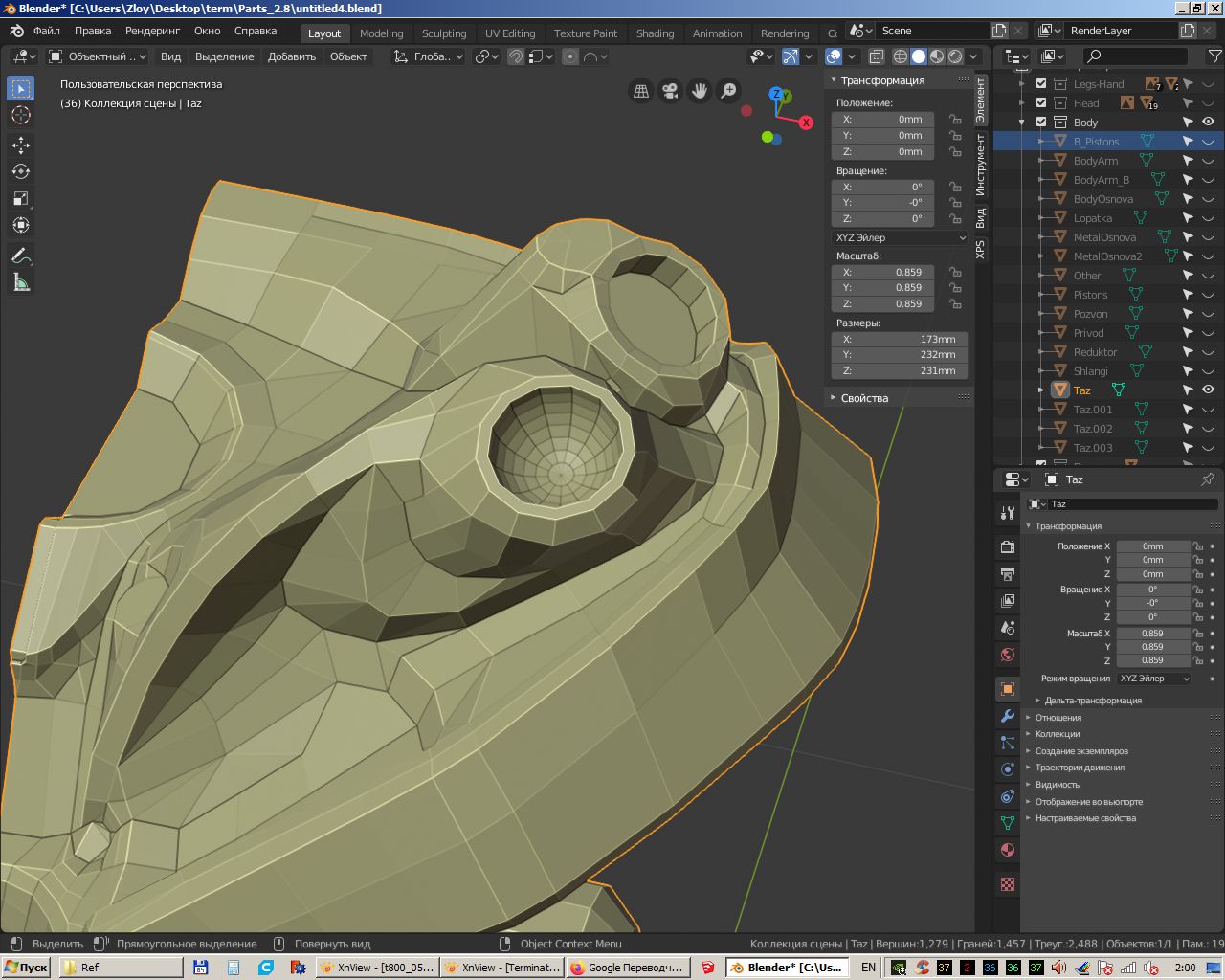Open the Global orientation dropdown

pyautogui.click(x=429, y=56)
